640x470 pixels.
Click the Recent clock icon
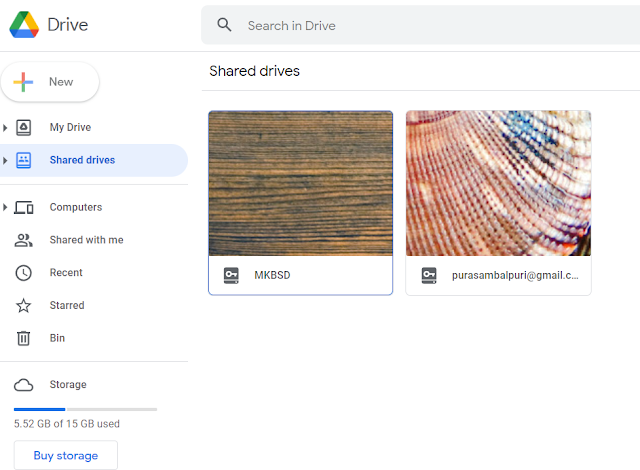[x=24, y=273]
